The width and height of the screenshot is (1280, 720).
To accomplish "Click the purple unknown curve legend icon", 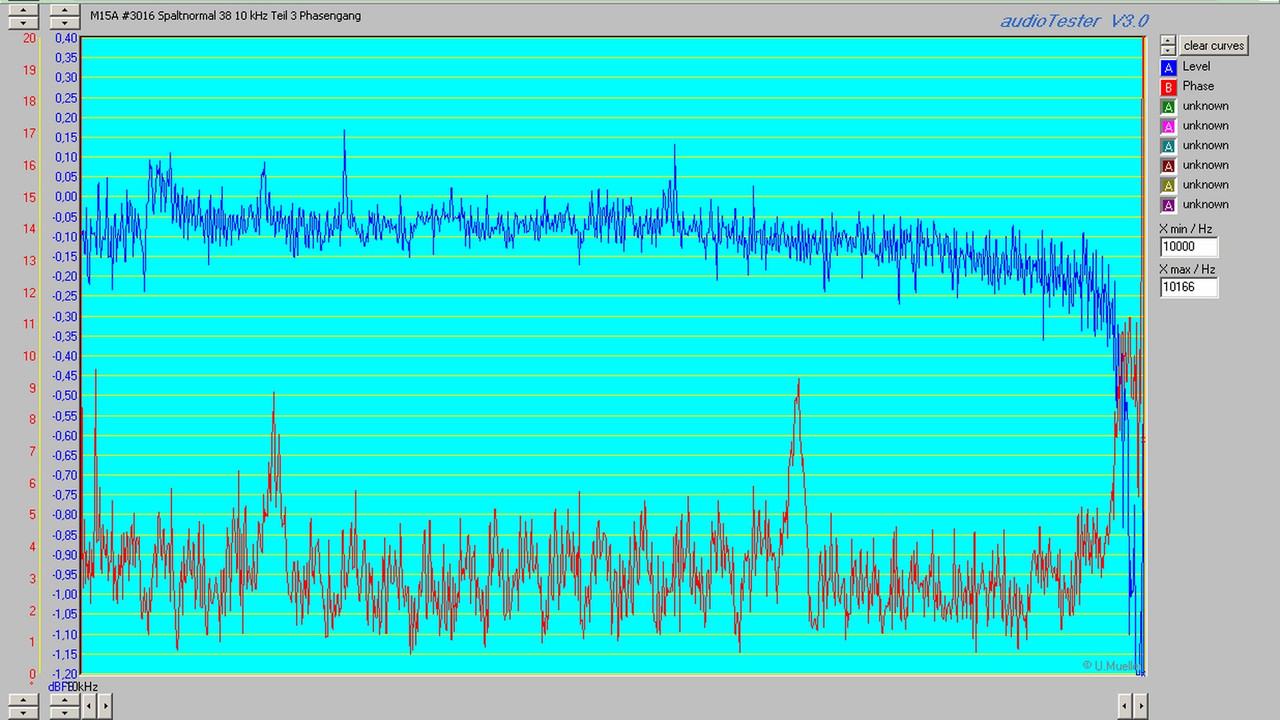I will click(1168, 204).
